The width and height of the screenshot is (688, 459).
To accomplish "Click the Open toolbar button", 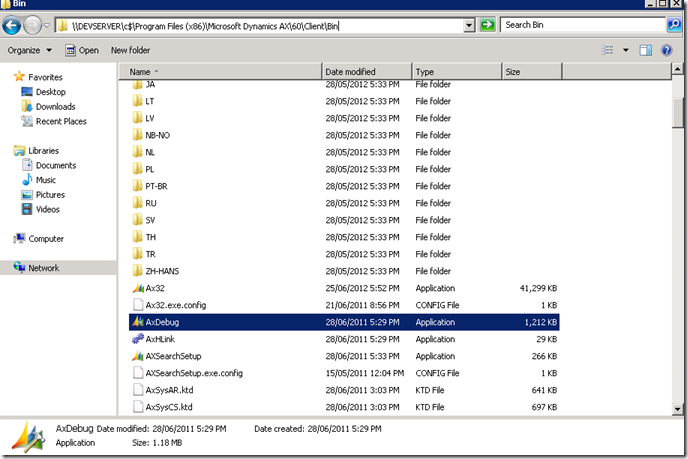I will coord(82,50).
